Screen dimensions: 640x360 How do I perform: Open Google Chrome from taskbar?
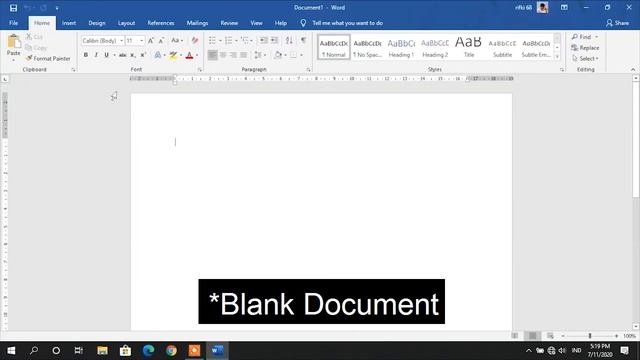coord(171,351)
